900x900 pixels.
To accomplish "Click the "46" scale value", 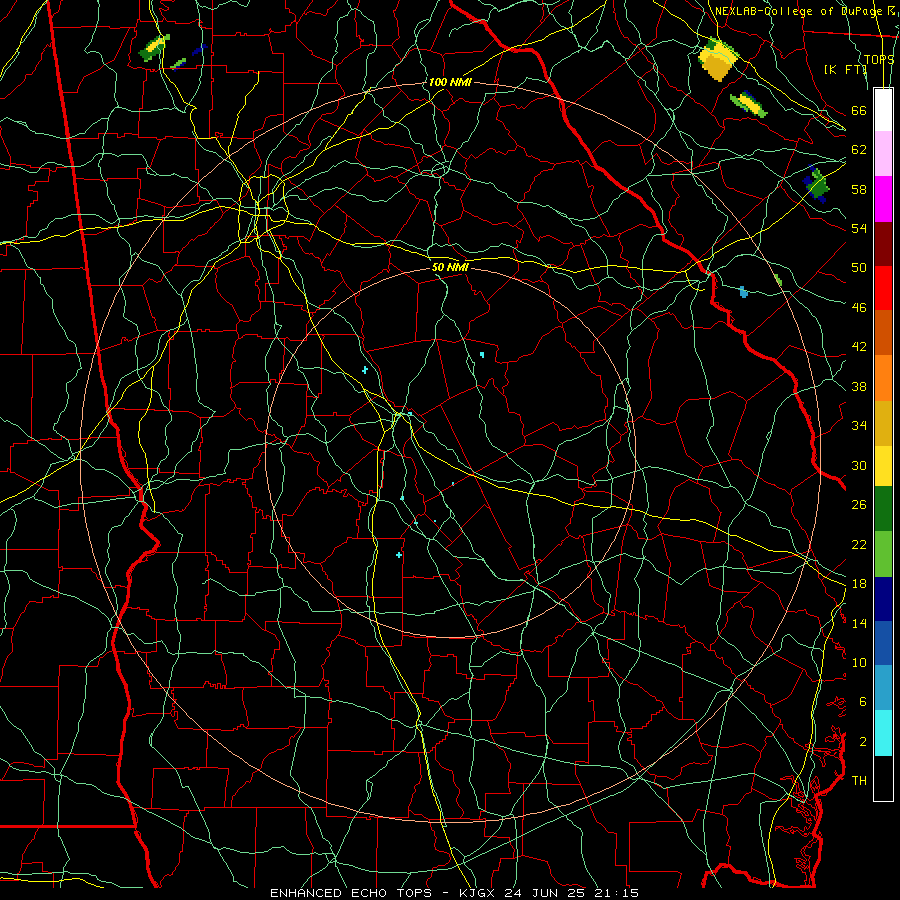I will [x=859, y=308].
